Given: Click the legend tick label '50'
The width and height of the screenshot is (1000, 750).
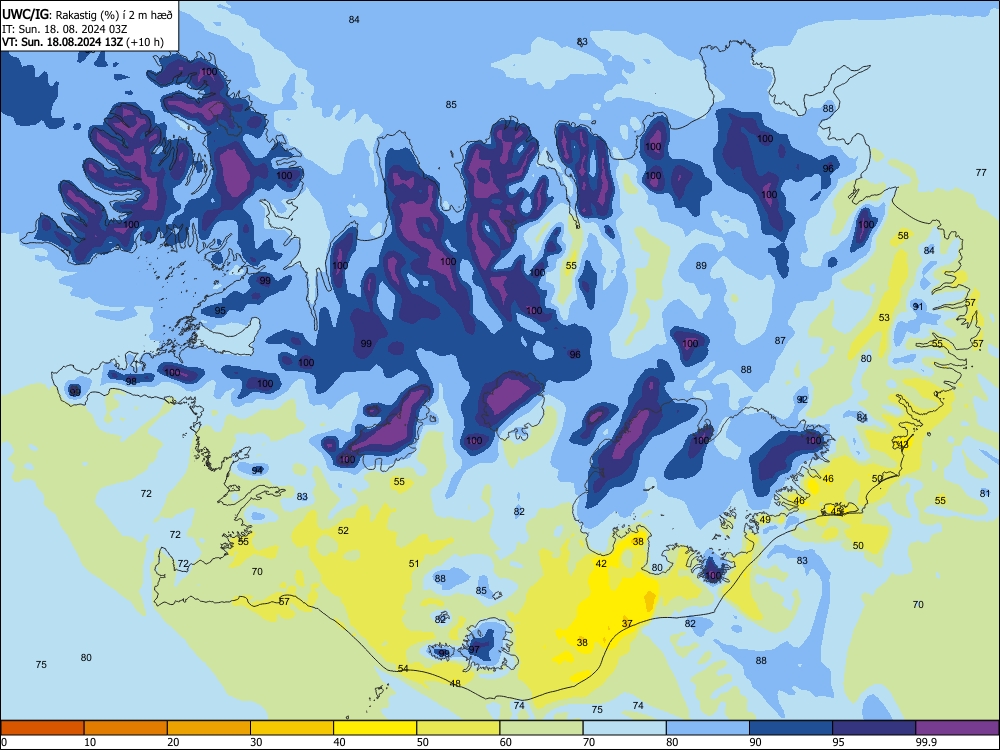Looking at the screenshot, I should 423,742.
